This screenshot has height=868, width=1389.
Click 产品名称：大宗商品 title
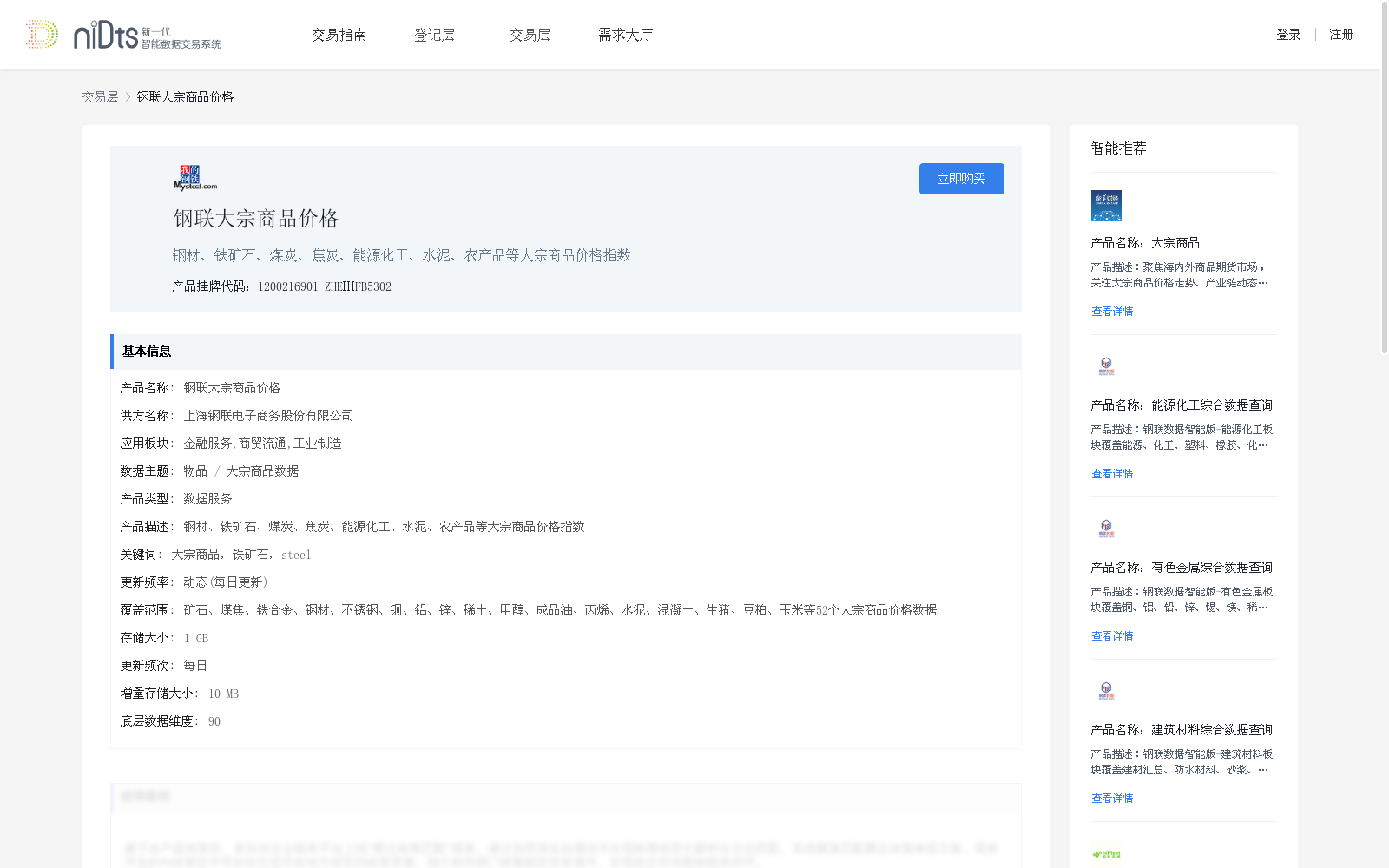[1145, 243]
